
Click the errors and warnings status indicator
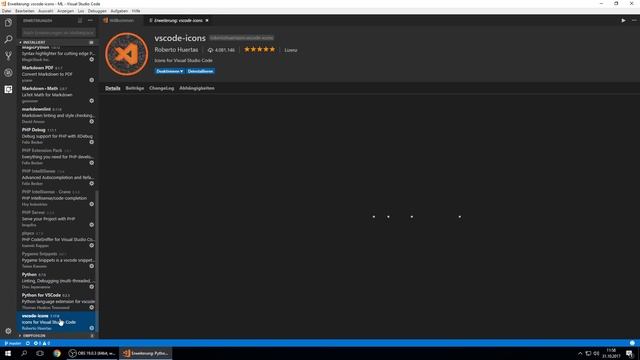pyautogui.click(x=42, y=343)
